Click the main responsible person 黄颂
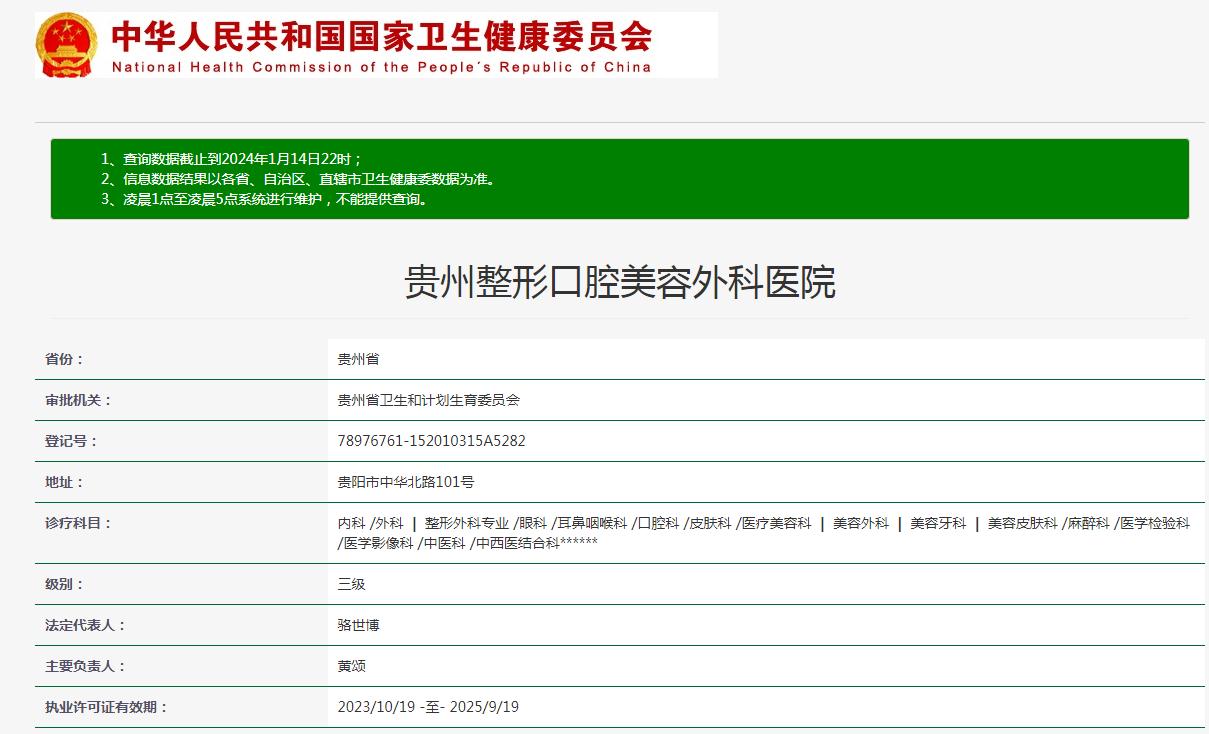The image size is (1209, 734). (351, 666)
